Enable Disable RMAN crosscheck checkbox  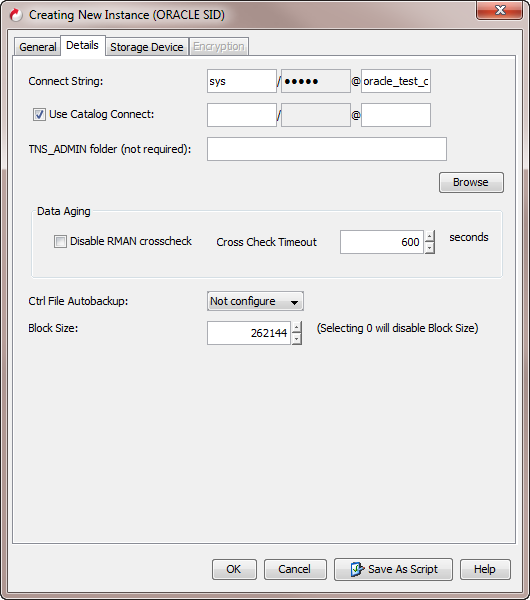coord(60,241)
